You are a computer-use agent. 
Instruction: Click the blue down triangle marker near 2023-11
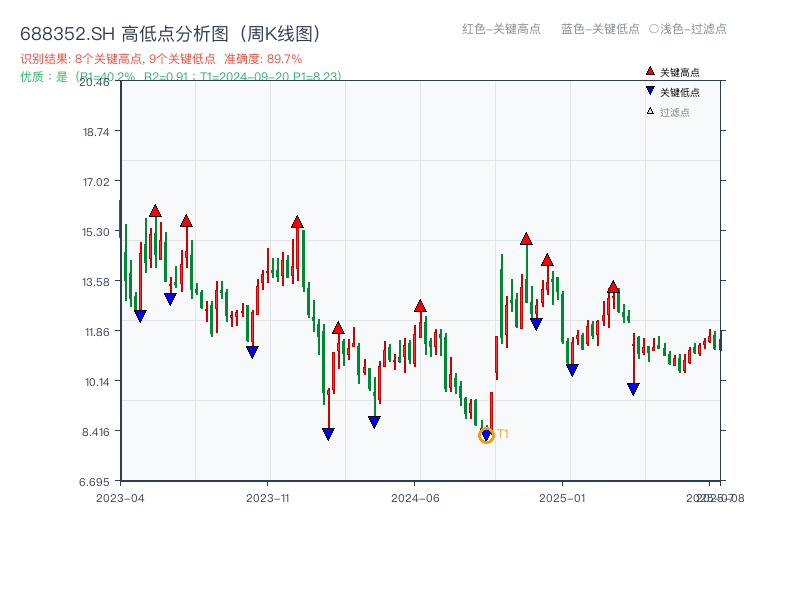pos(252,352)
